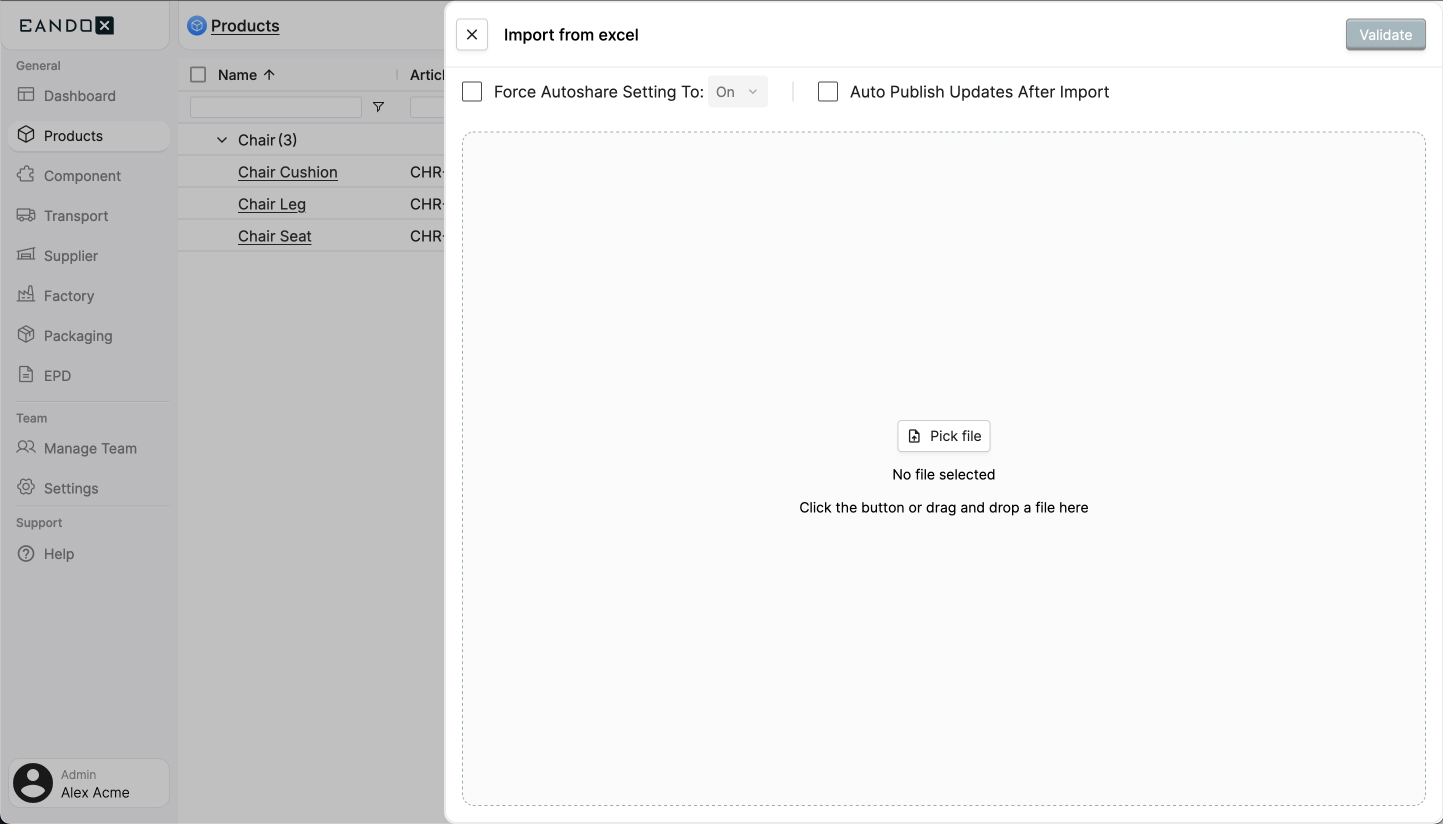Open the Chair Cushion product link

click(x=288, y=172)
